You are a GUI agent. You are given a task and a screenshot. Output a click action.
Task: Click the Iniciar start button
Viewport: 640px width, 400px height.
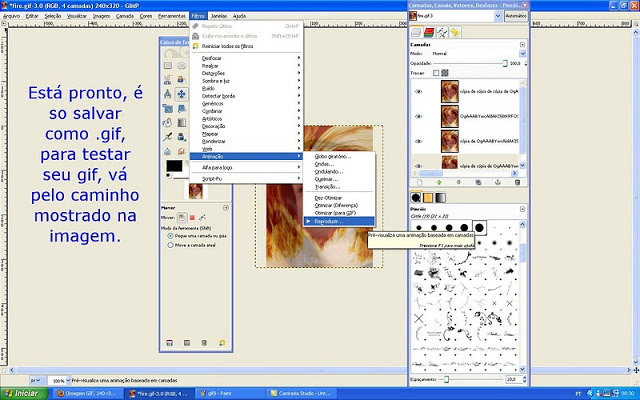point(24,394)
